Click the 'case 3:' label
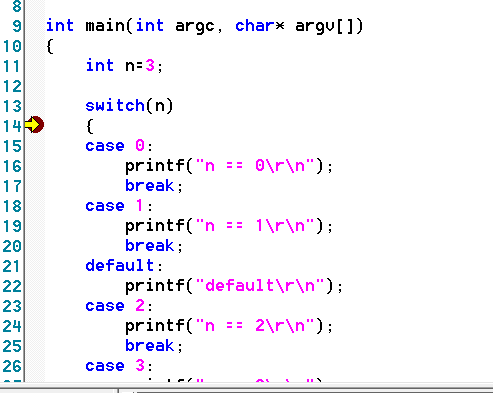The height and width of the screenshot is (393, 493). pyautogui.click(x=119, y=366)
